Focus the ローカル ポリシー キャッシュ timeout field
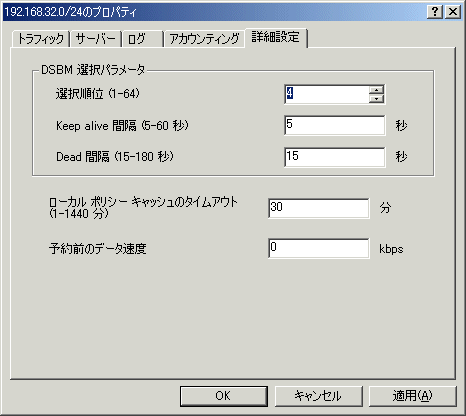This screenshot has width=466, height=416. tap(319, 208)
